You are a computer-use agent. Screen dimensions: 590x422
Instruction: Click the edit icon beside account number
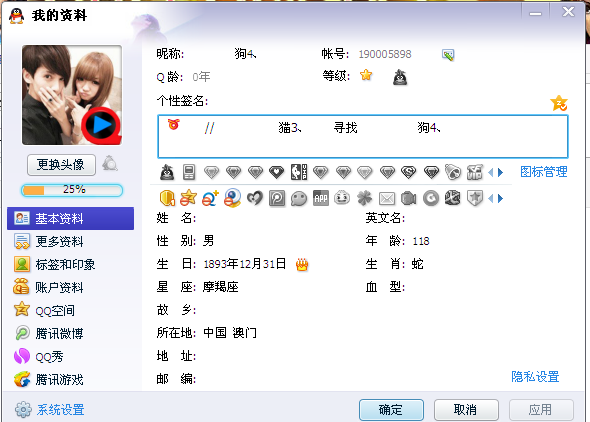coord(448,55)
